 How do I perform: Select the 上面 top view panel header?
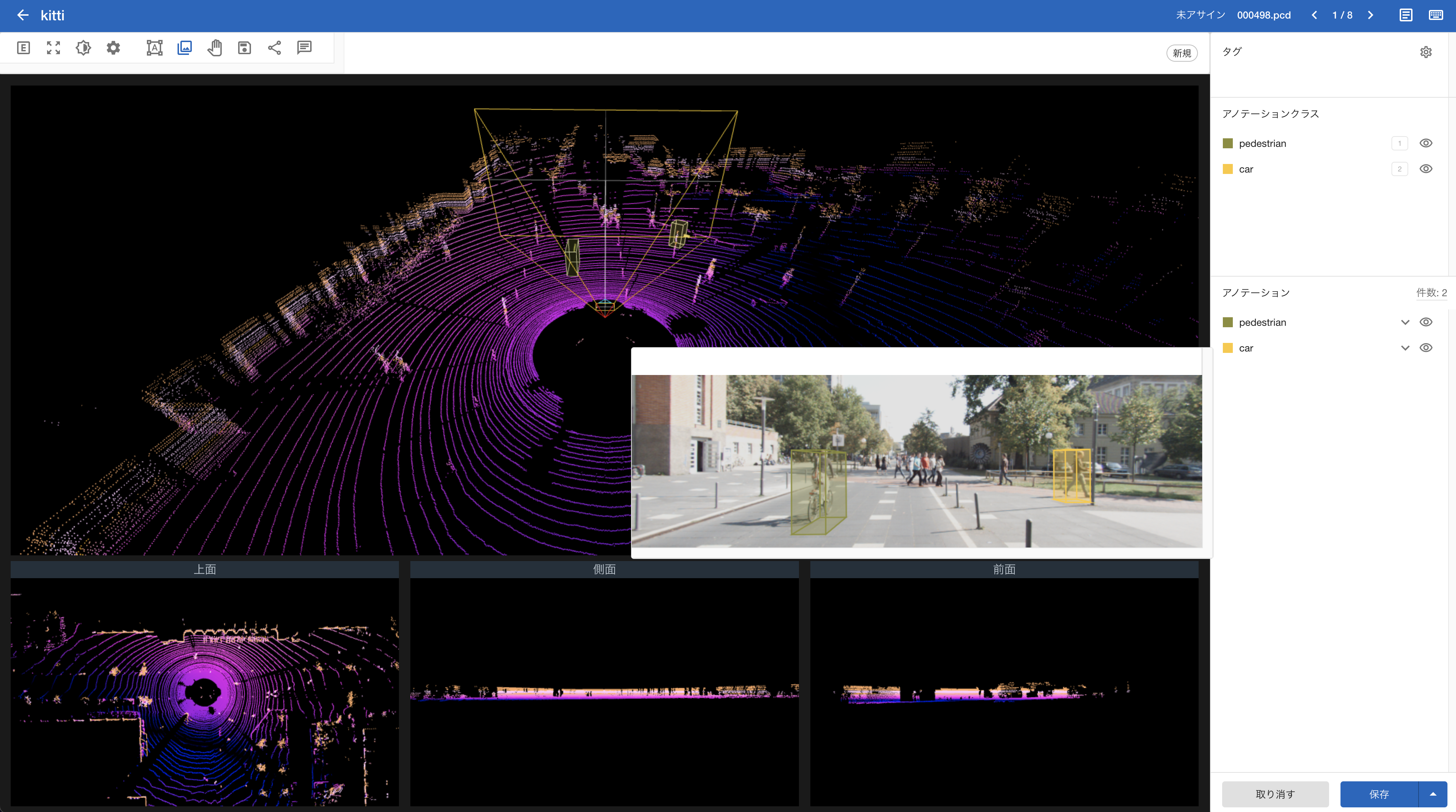(205, 570)
